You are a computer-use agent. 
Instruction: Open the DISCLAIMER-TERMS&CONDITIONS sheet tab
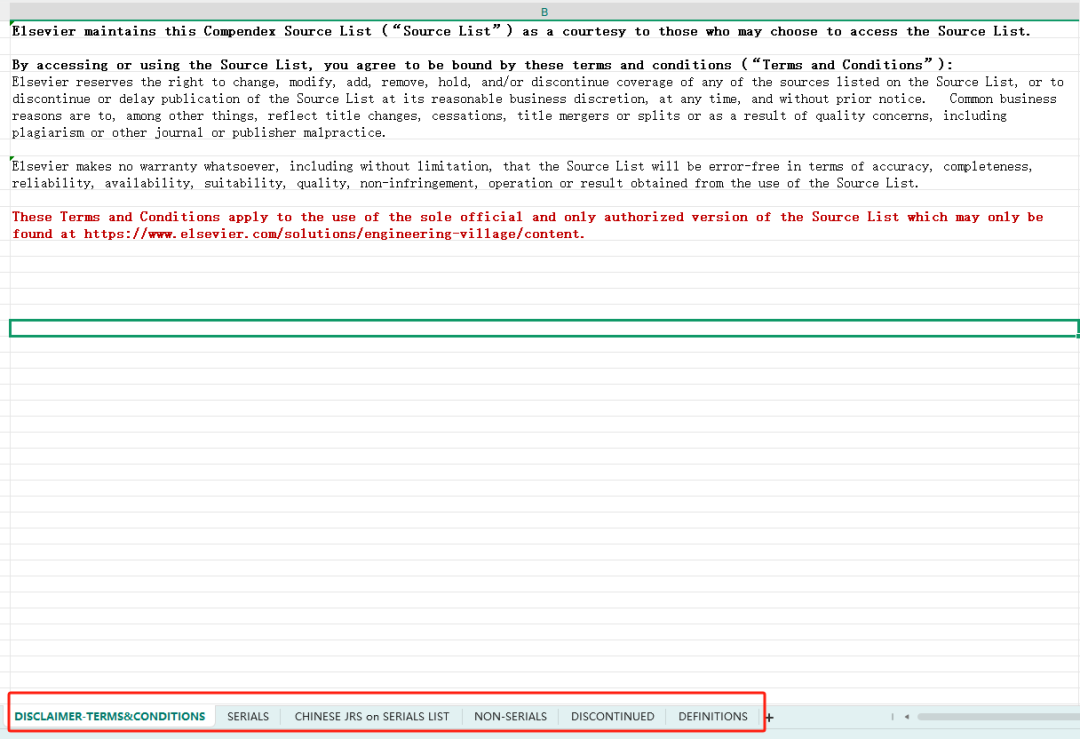[110, 716]
